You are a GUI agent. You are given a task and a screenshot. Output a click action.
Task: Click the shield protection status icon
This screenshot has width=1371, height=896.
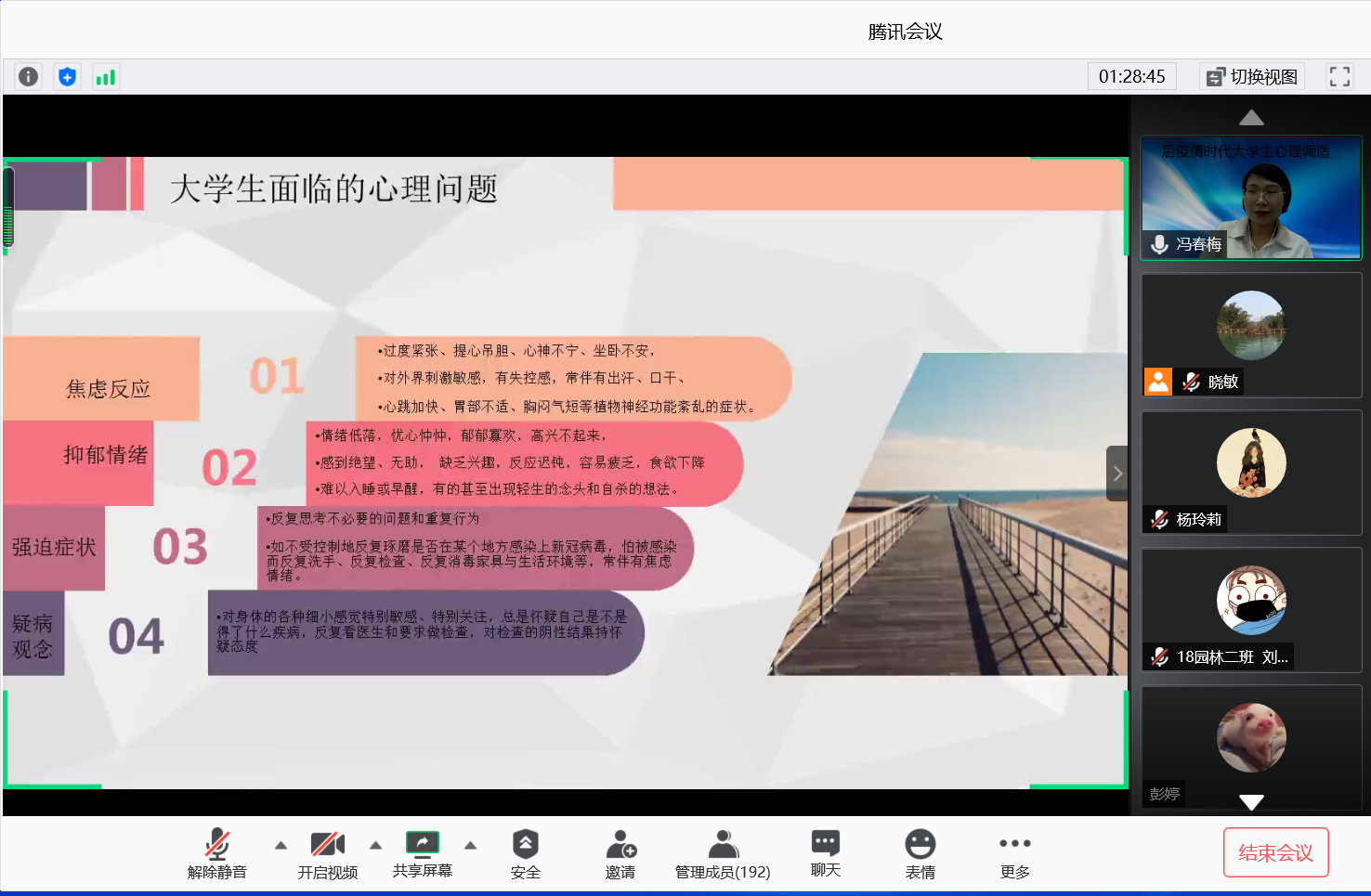point(66,76)
